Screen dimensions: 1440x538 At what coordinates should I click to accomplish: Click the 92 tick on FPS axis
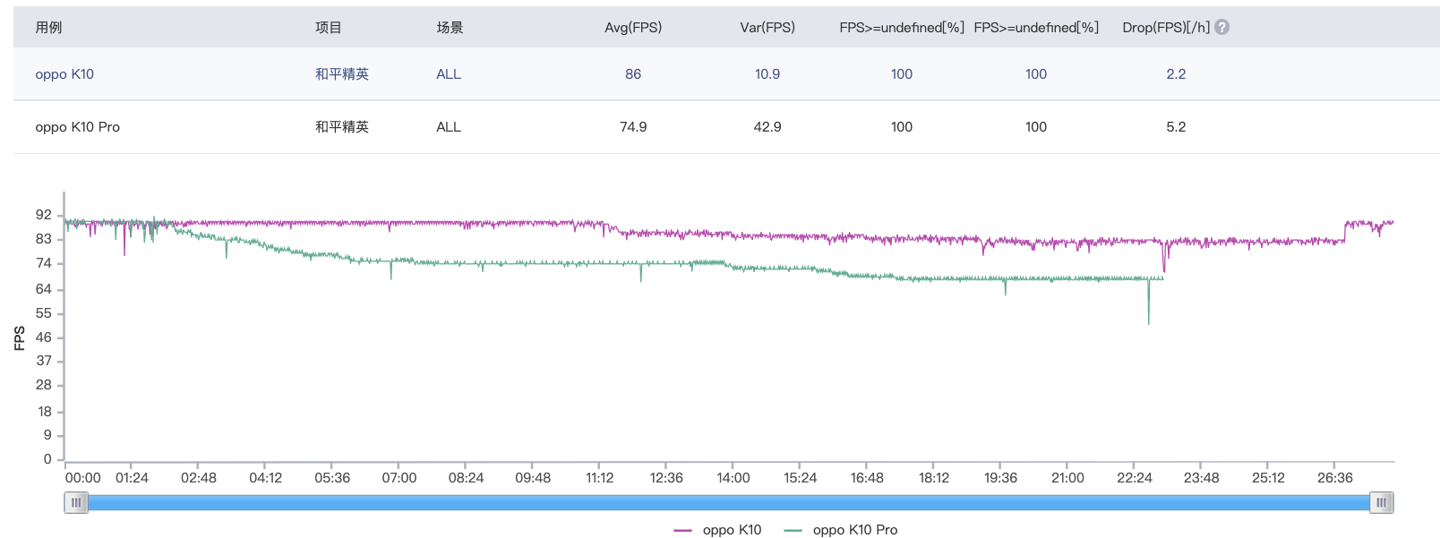43,215
